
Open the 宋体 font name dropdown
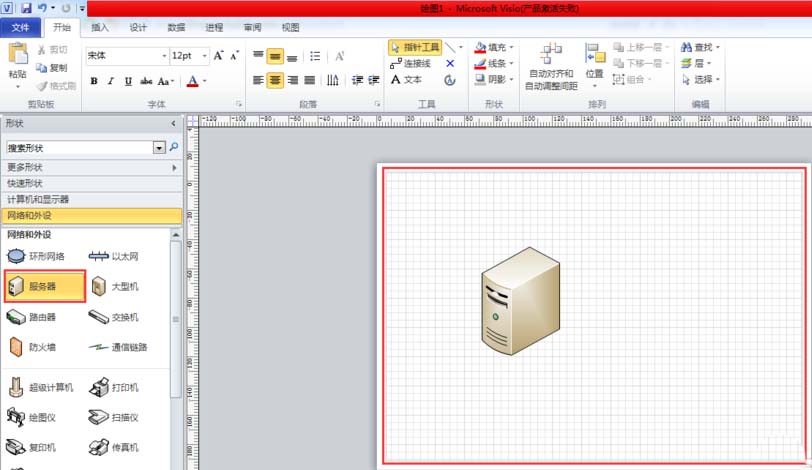click(x=162, y=56)
